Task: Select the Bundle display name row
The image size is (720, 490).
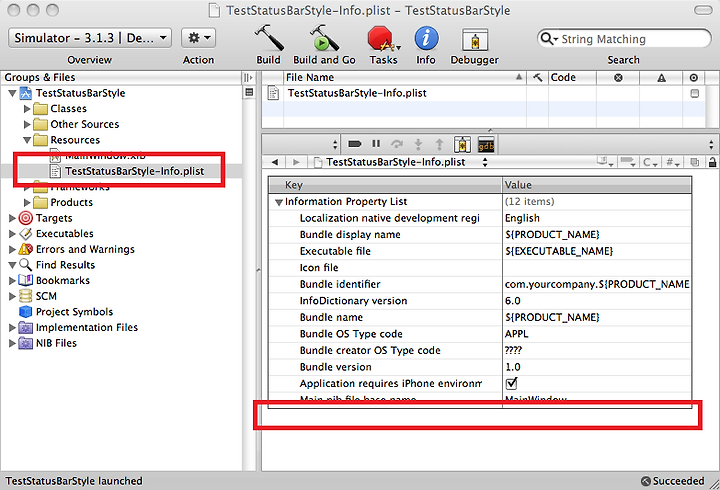Action: pos(480,235)
